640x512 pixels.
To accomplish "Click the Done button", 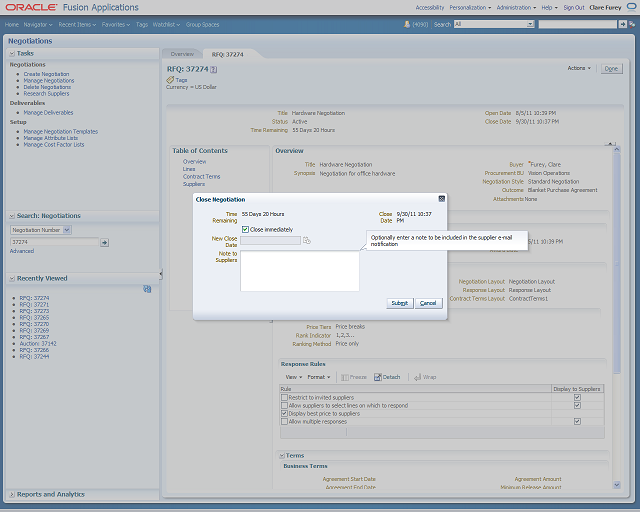I will click(611, 69).
